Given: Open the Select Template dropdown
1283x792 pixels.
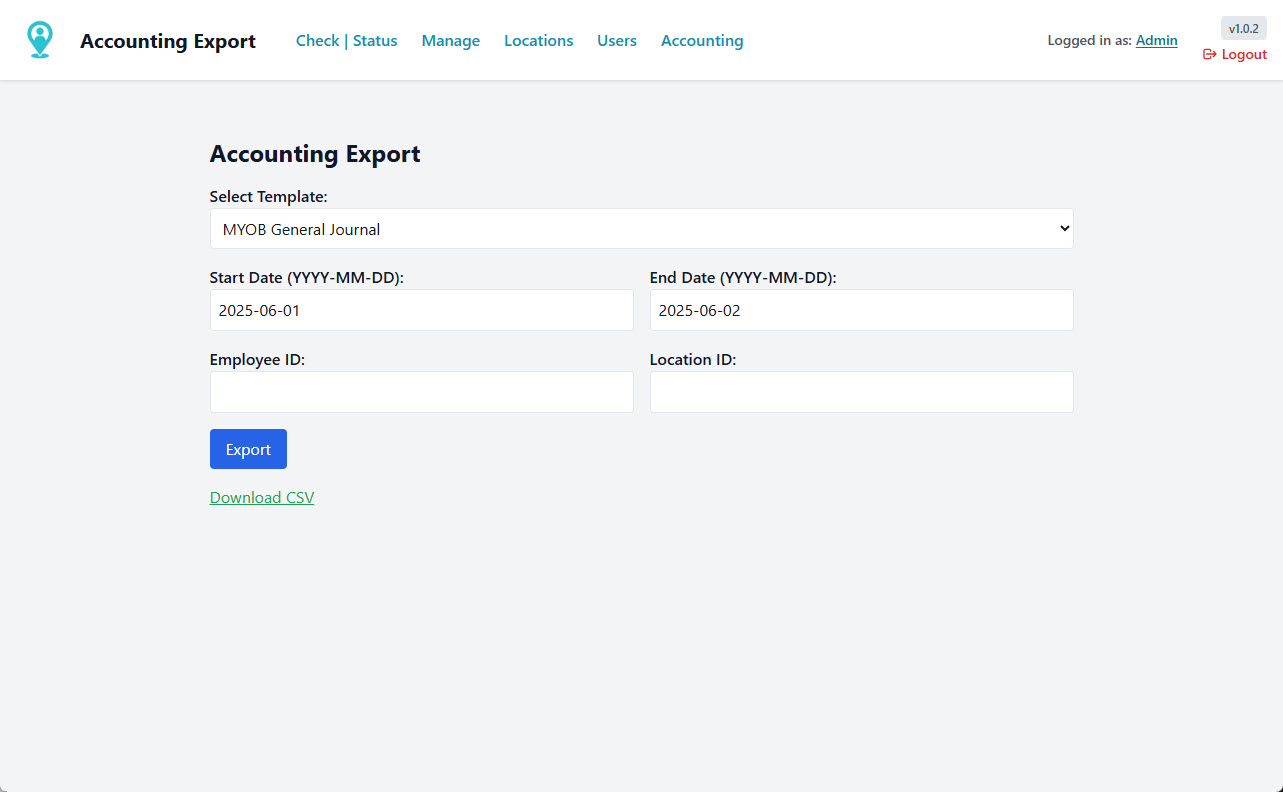Looking at the screenshot, I should tap(641, 229).
